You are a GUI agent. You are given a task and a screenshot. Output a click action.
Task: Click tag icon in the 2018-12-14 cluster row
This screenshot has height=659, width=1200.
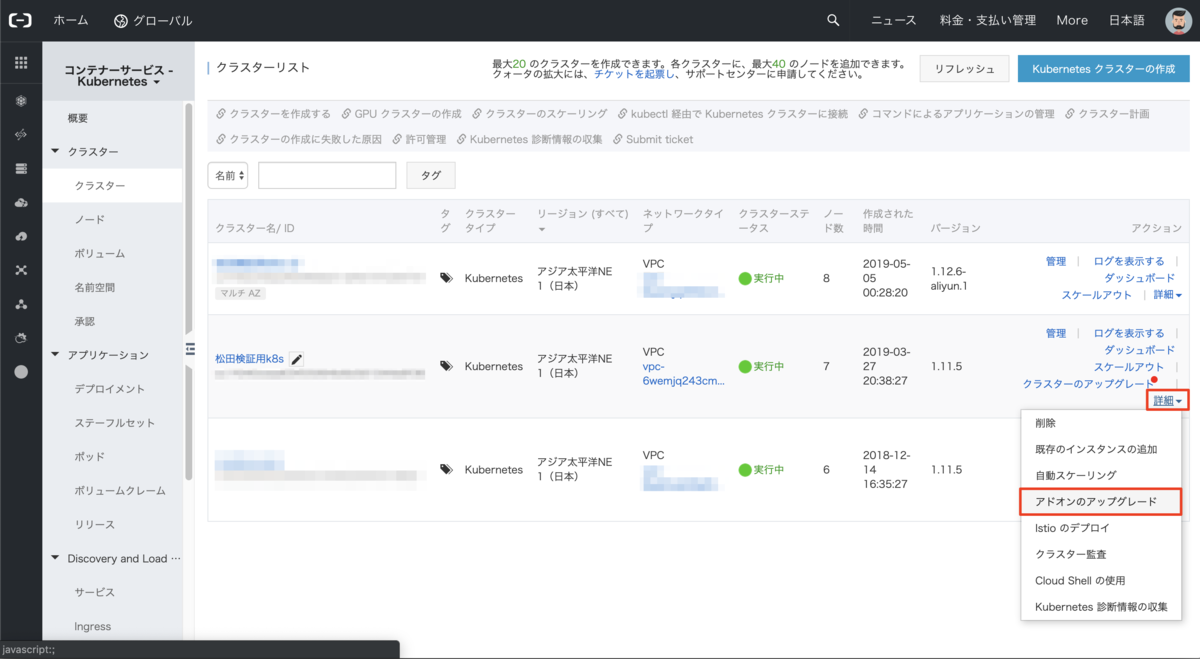(446, 469)
